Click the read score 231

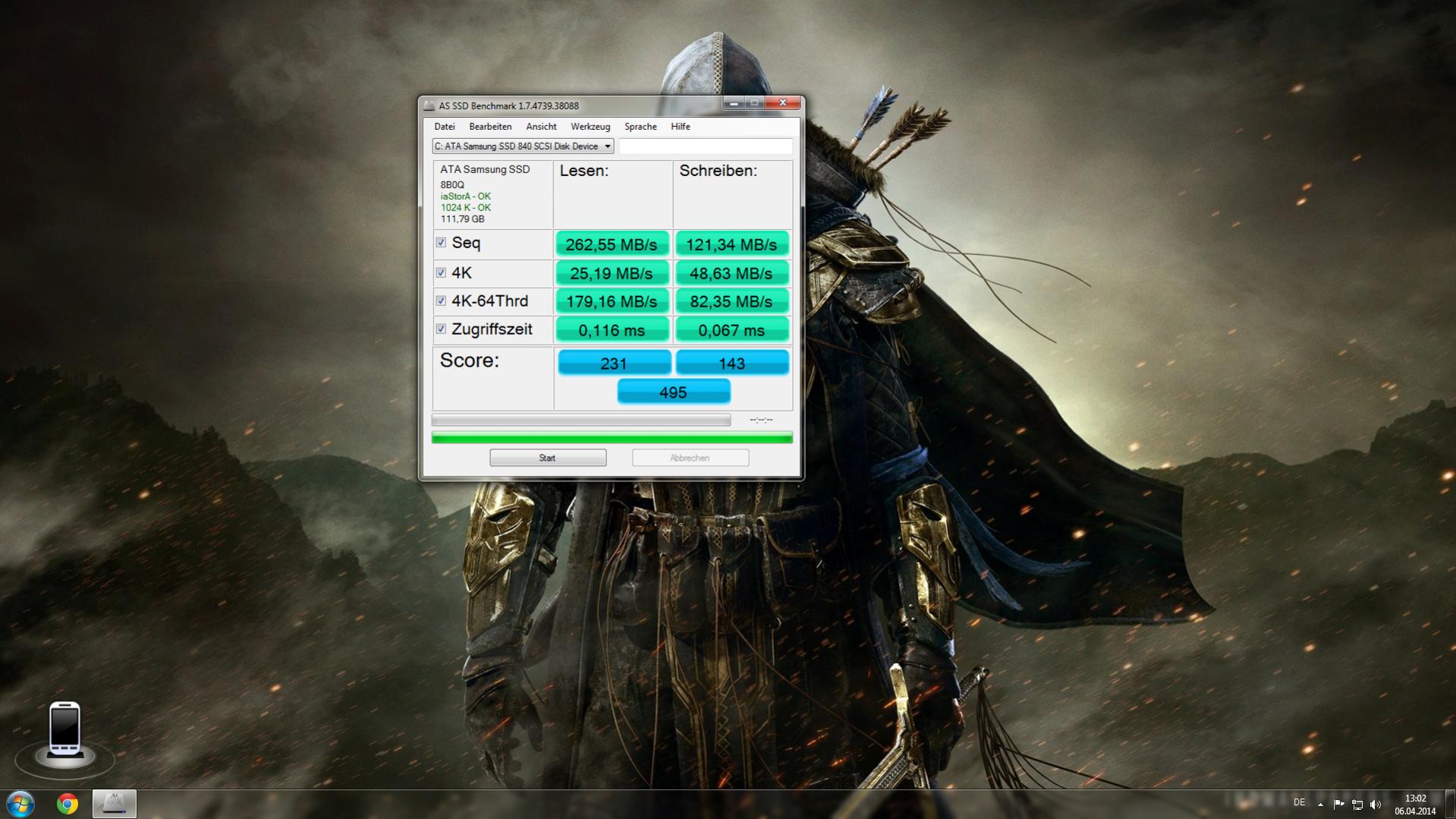[x=614, y=363]
